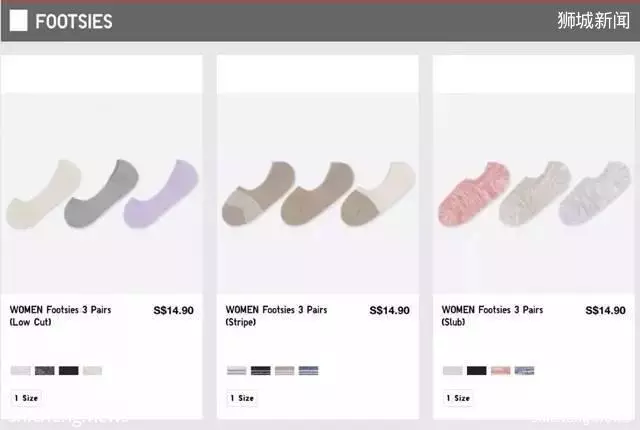640x430 pixels.
Task: Open WOMEN Footsies 3 Pairs (Low Cut) link
Action: [60, 316]
